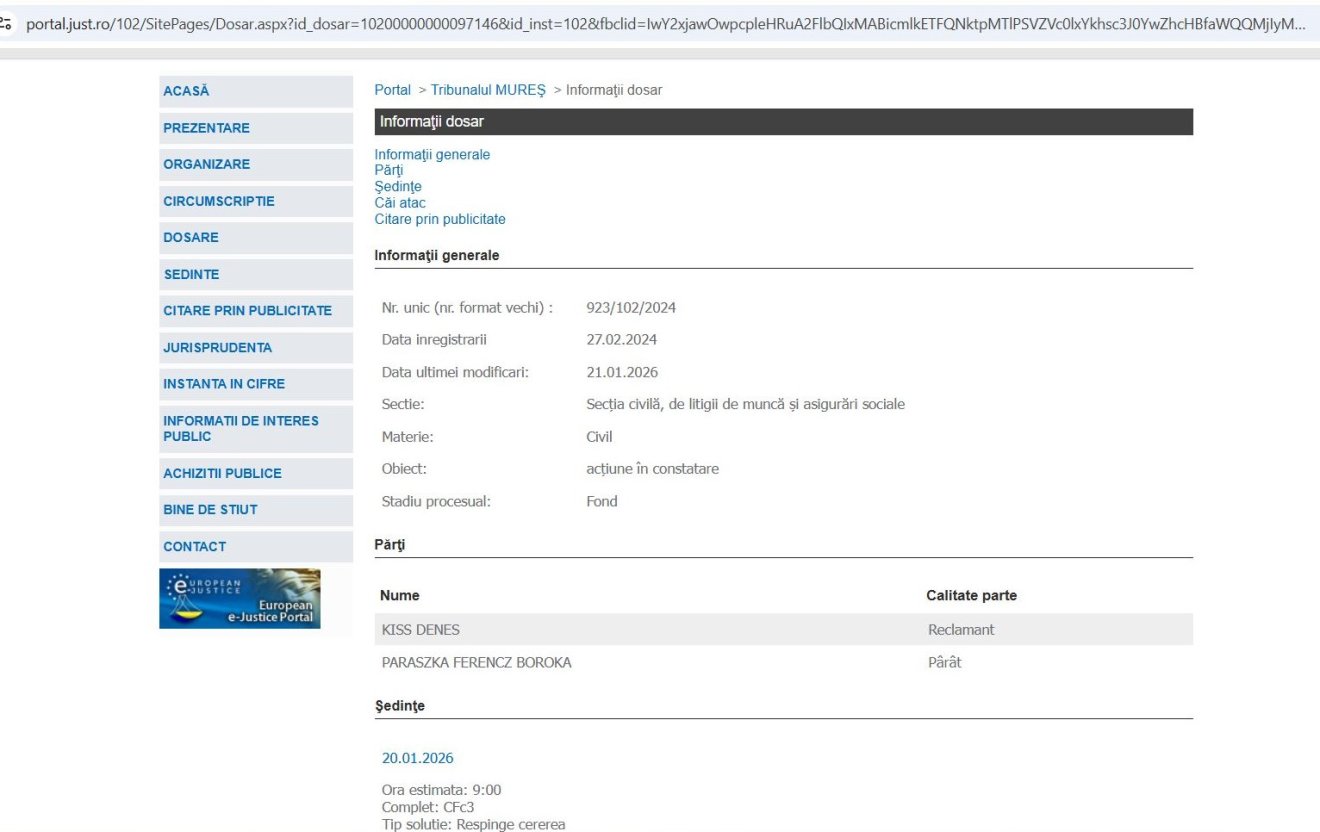Open the 20.01.2026 hearing date link
Viewport: 1320px width, 832px height.
coord(417,758)
